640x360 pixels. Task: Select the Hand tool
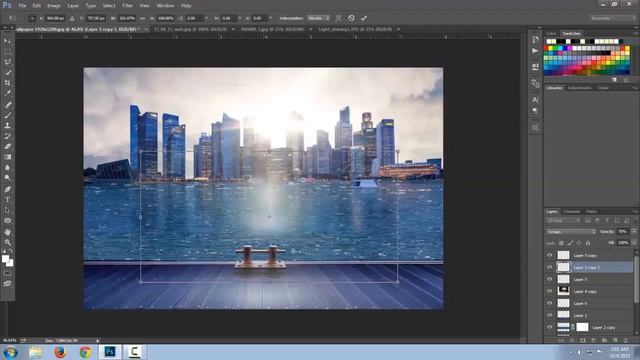[x=7, y=232]
